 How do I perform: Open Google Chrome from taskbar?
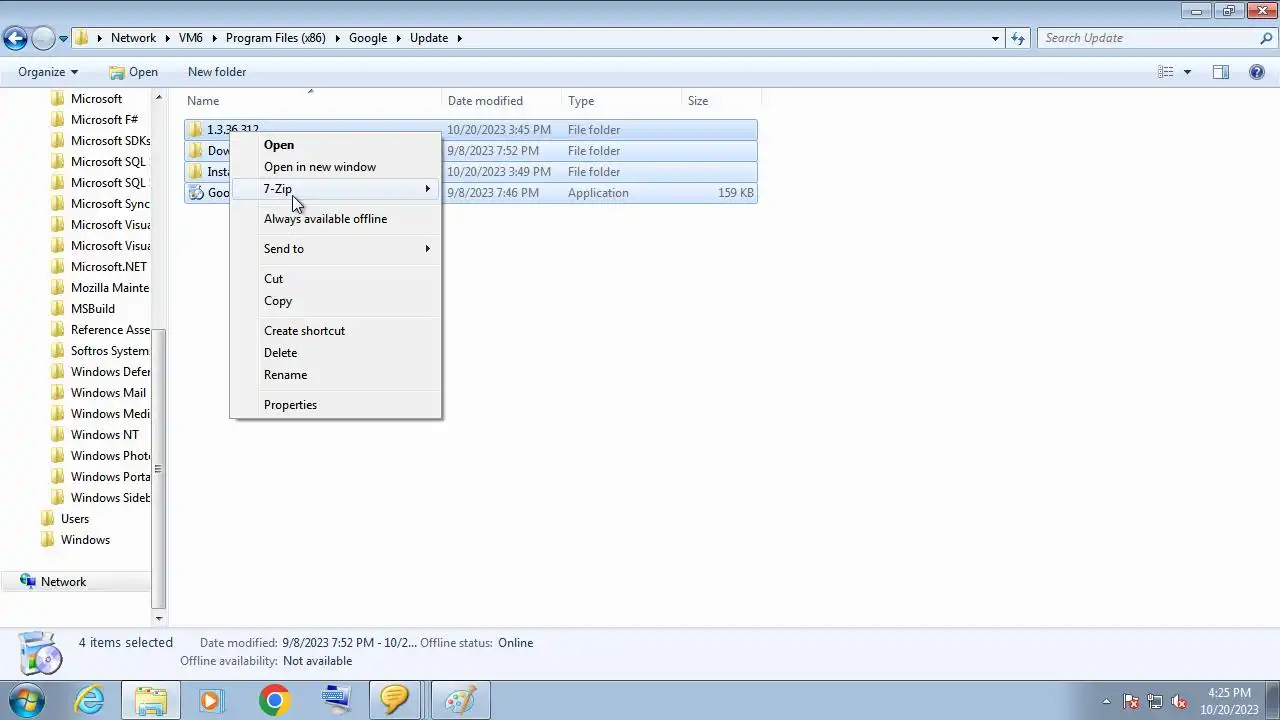tap(274, 700)
